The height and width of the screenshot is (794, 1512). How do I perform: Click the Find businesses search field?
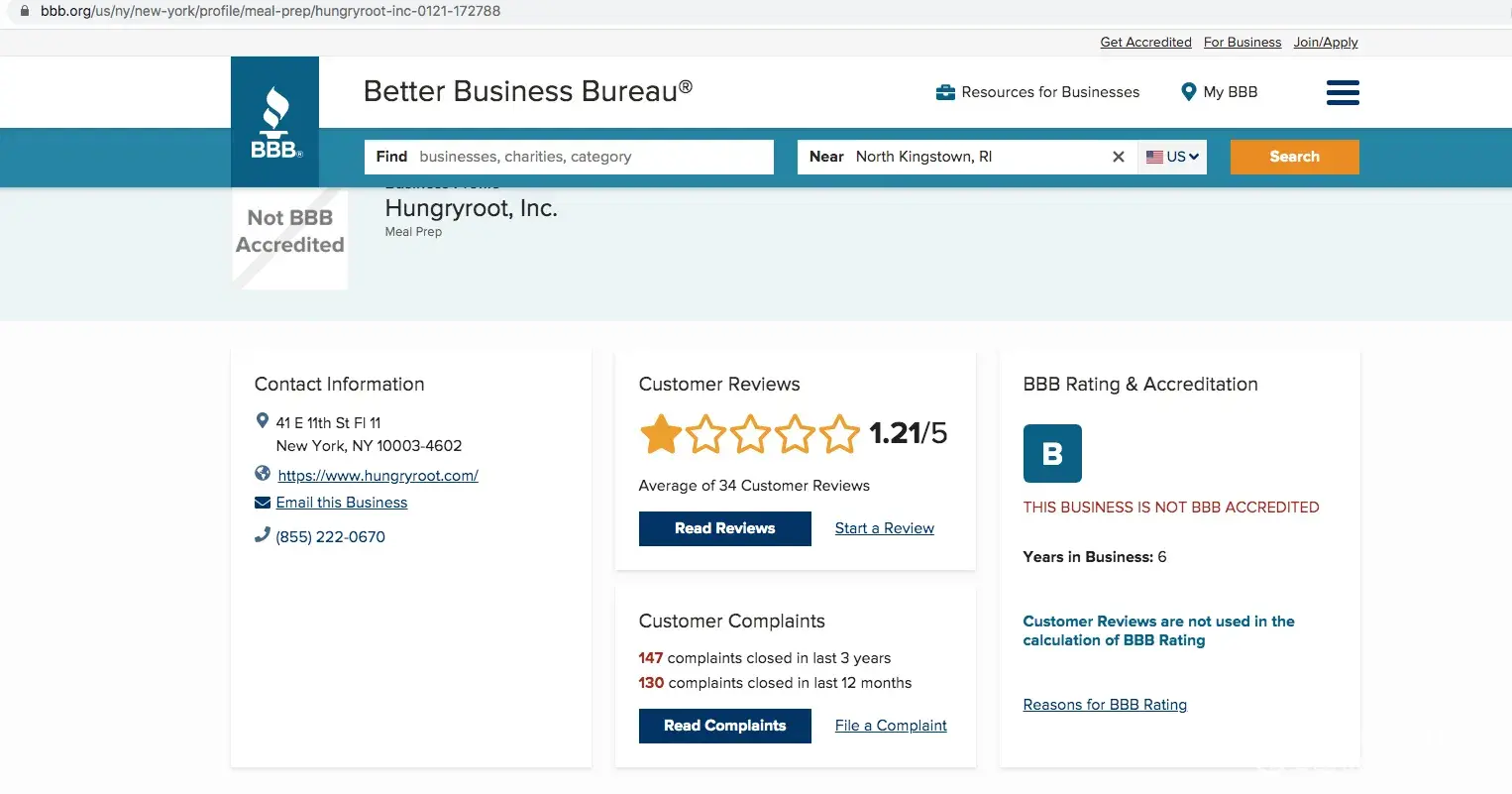click(591, 157)
